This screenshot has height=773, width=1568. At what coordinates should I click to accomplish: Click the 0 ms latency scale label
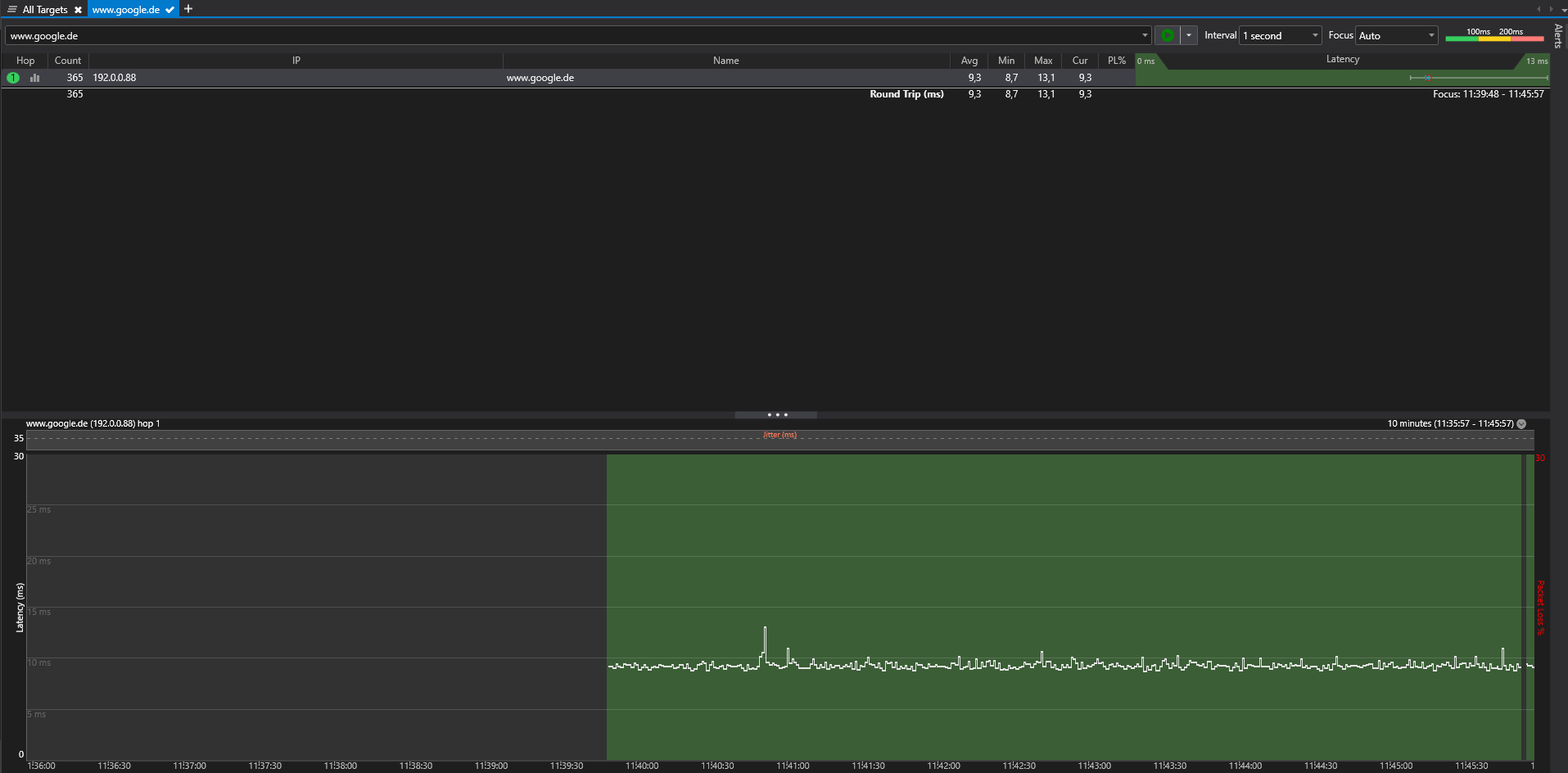click(1145, 61)
